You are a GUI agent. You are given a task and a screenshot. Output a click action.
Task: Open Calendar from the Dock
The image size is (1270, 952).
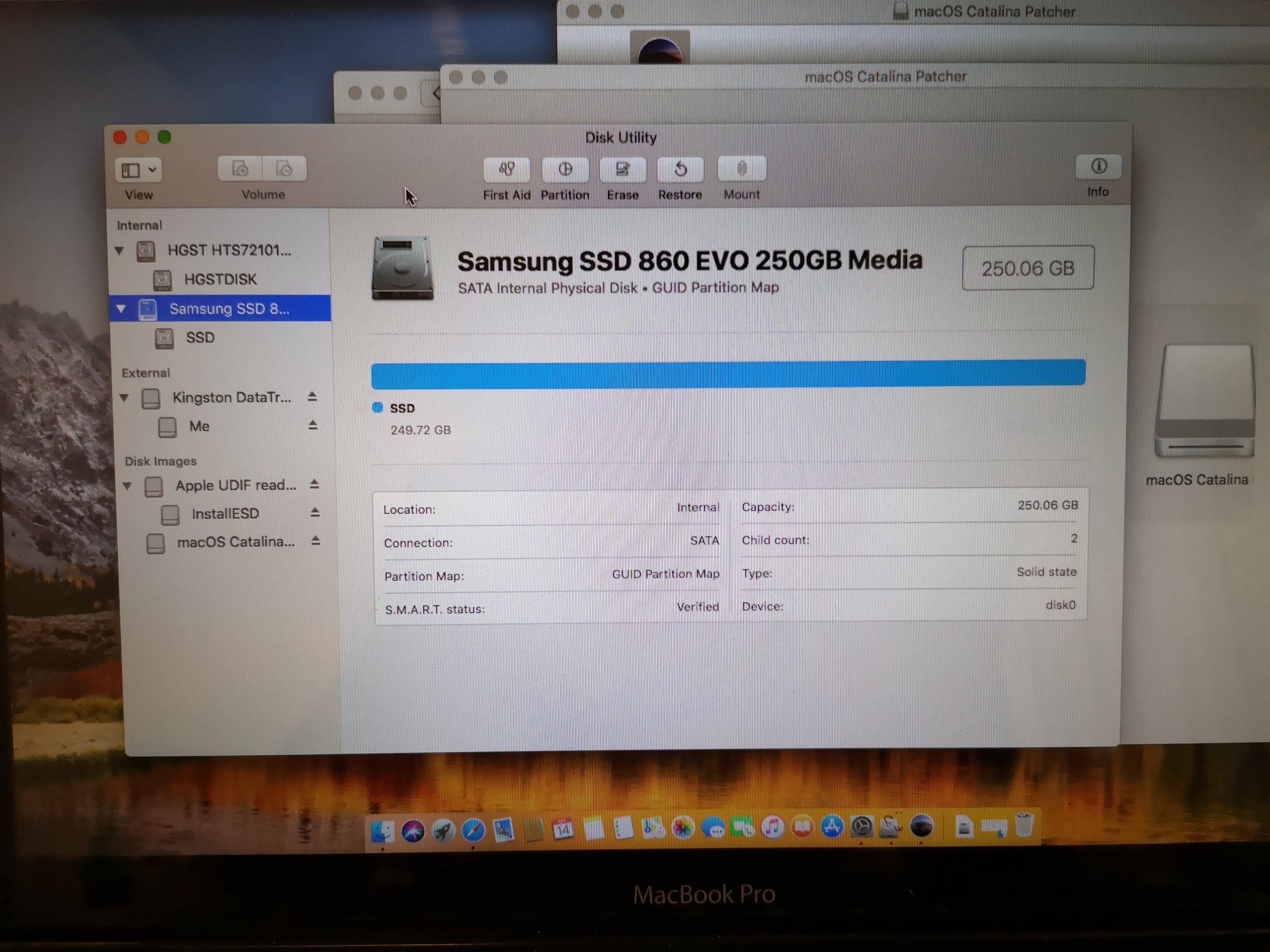point(563,829)
